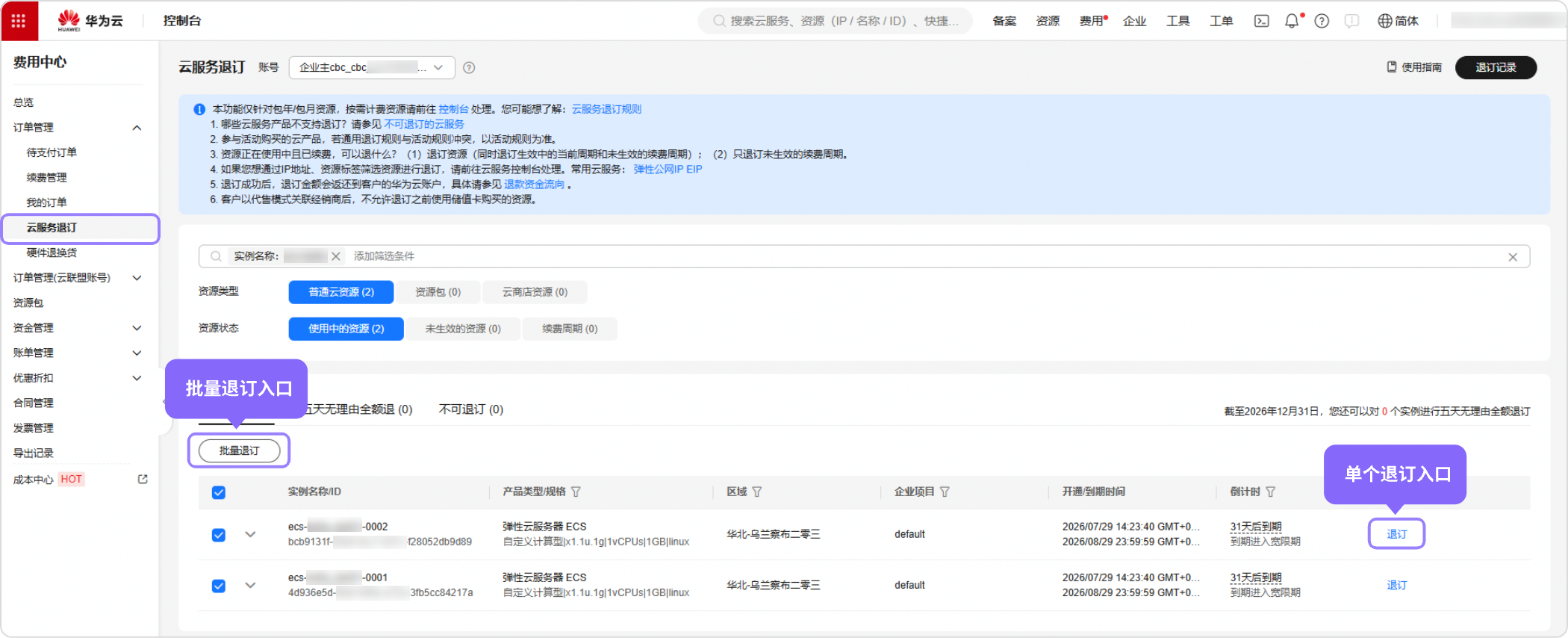The height and width of the screenshot is (638, 1568).
Task: Open 成本中心 HOT in the sidebar
Action: click(x=49, y=480)
